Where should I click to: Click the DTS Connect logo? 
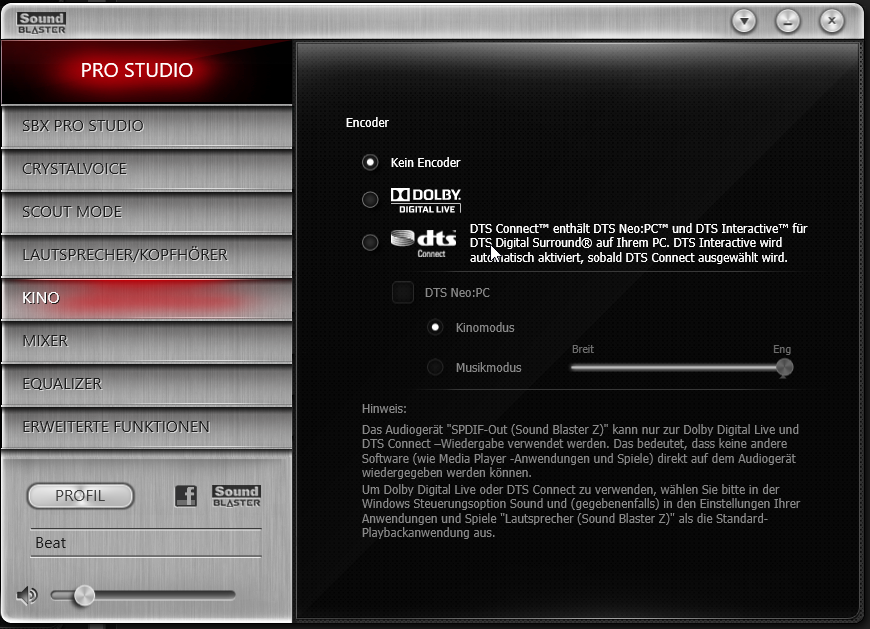pyautogui.click(x=423, y=244)
